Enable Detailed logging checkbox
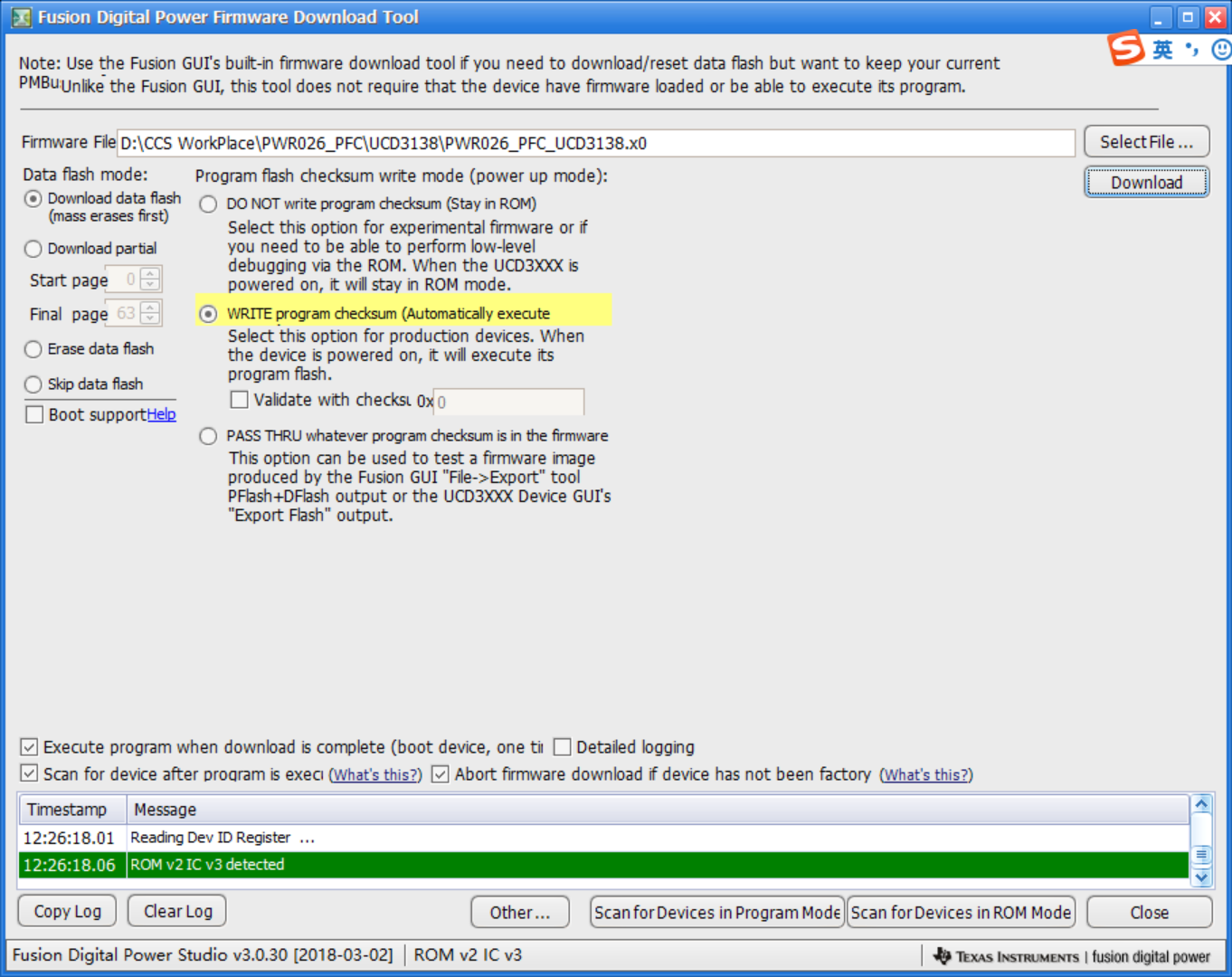The image size is (1232, 977). pyautogui.click(x=562, y=747)
